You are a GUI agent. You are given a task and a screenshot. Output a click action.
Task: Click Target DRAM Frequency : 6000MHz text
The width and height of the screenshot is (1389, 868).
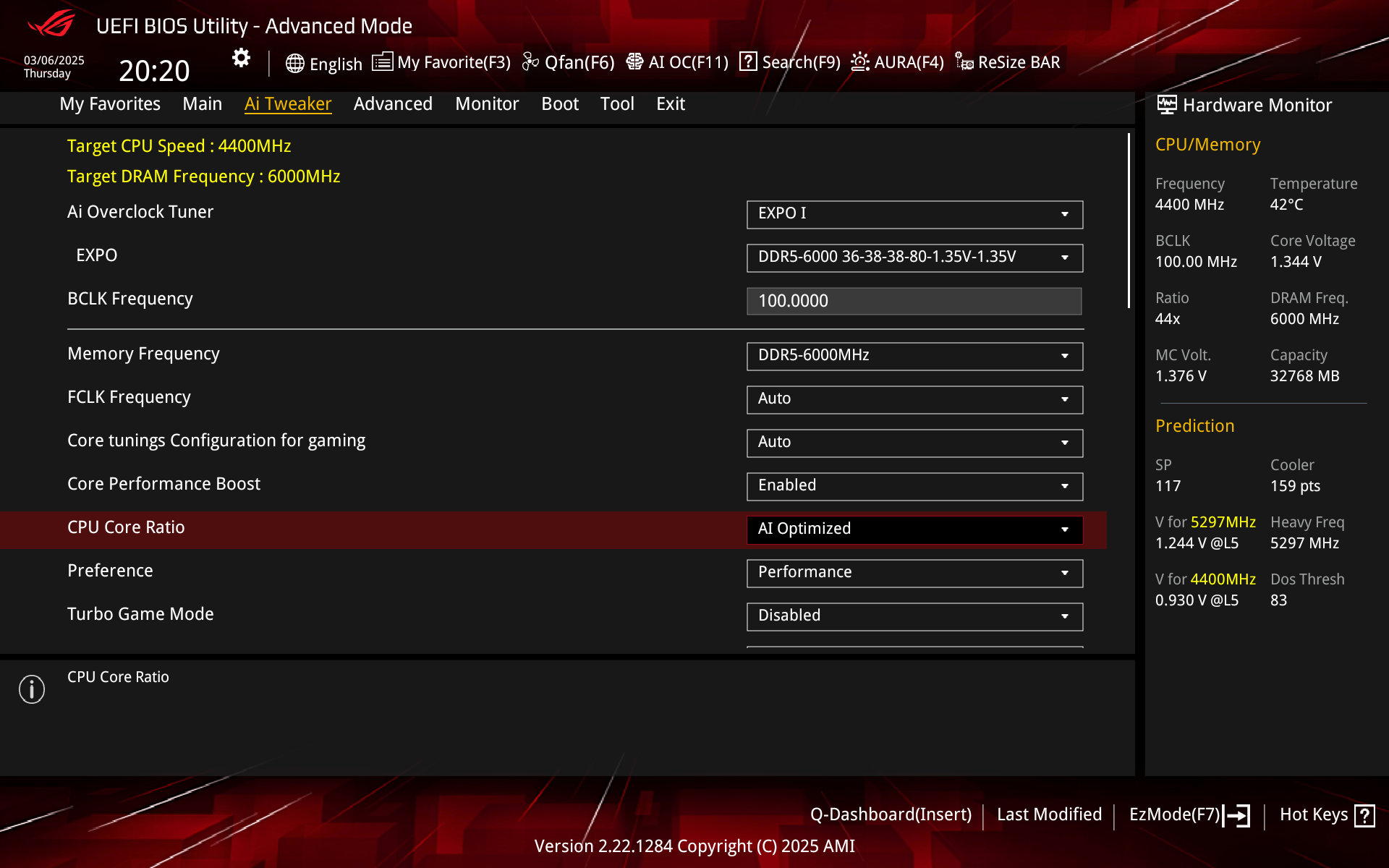click(203, 176)
